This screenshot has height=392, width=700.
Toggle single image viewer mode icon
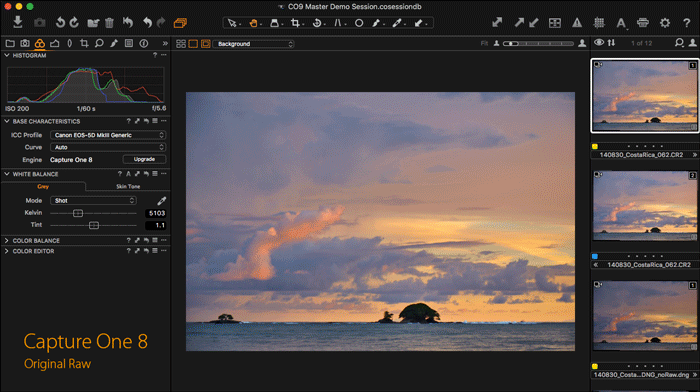[x=193, y=44]
